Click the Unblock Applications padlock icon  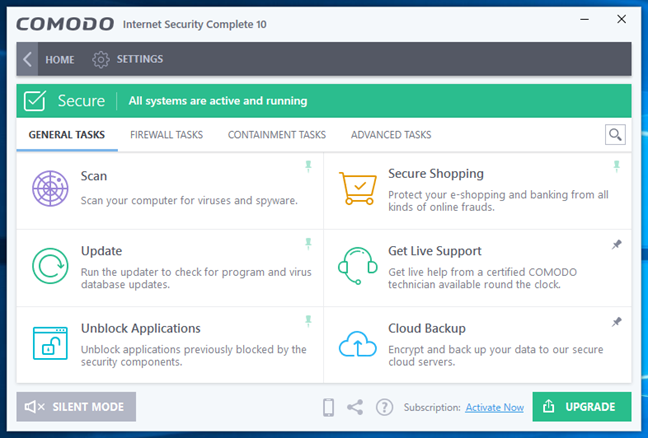tap(50, 343)
